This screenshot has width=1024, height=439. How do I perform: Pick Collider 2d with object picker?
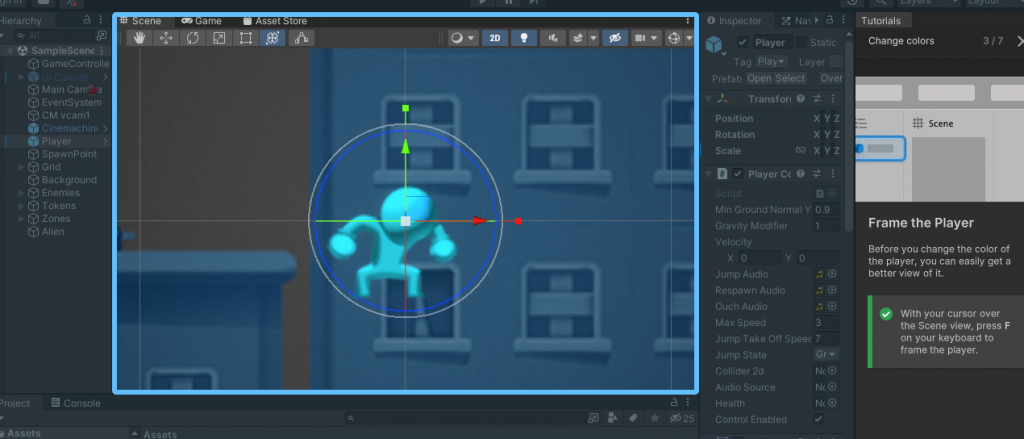tap(832, 371)
